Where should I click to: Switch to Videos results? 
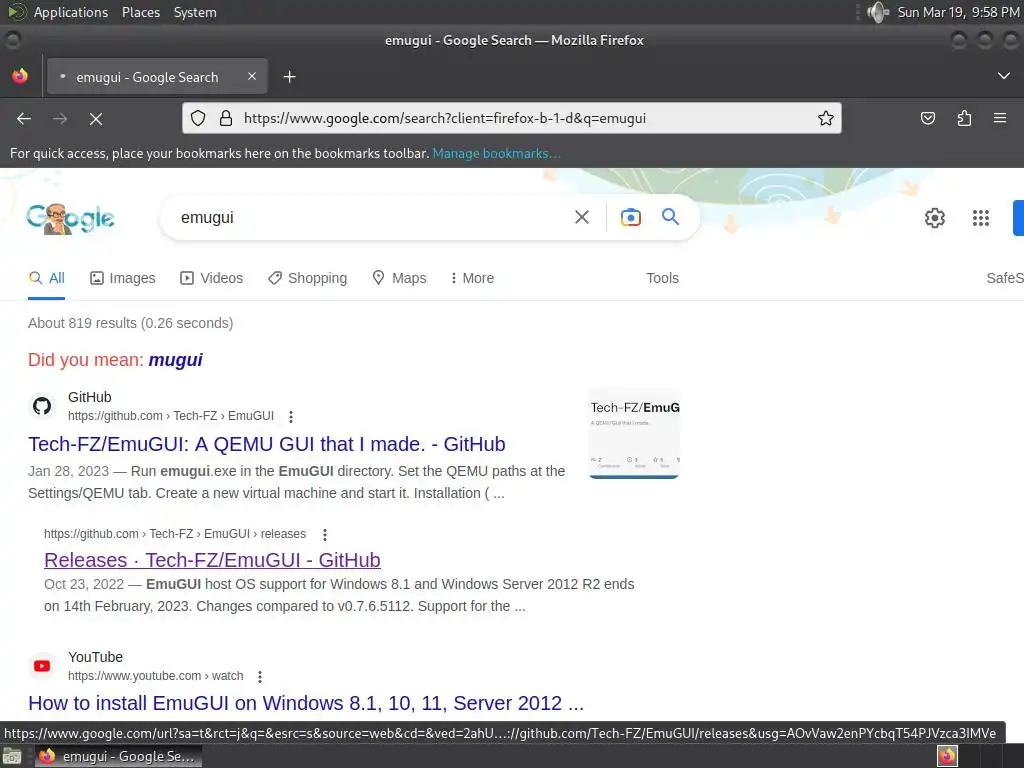click(212, 278)
